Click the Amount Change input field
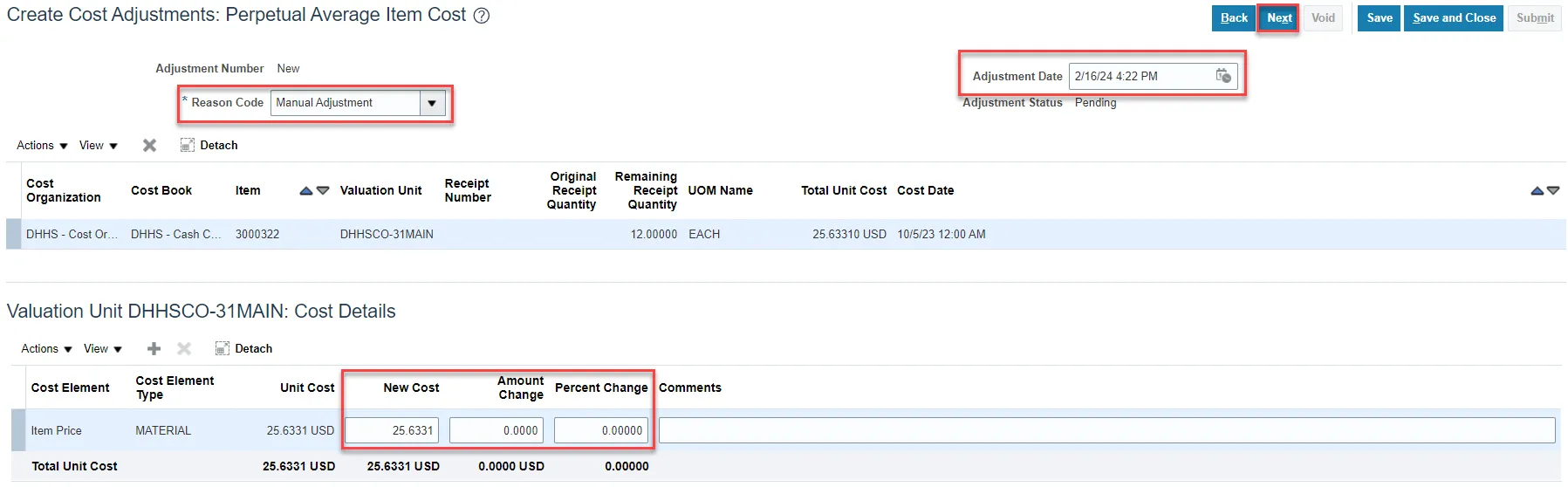This screenshot has width=1568, height=487. point(496,430)
